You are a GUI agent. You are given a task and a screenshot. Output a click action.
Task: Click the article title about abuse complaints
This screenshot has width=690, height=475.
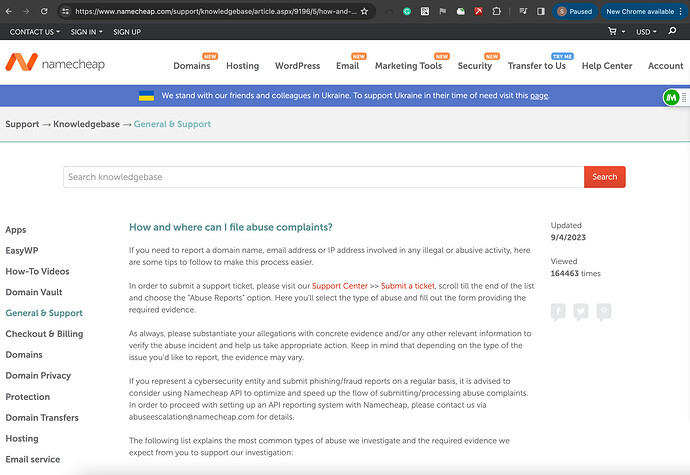click(x=231, y=227)
